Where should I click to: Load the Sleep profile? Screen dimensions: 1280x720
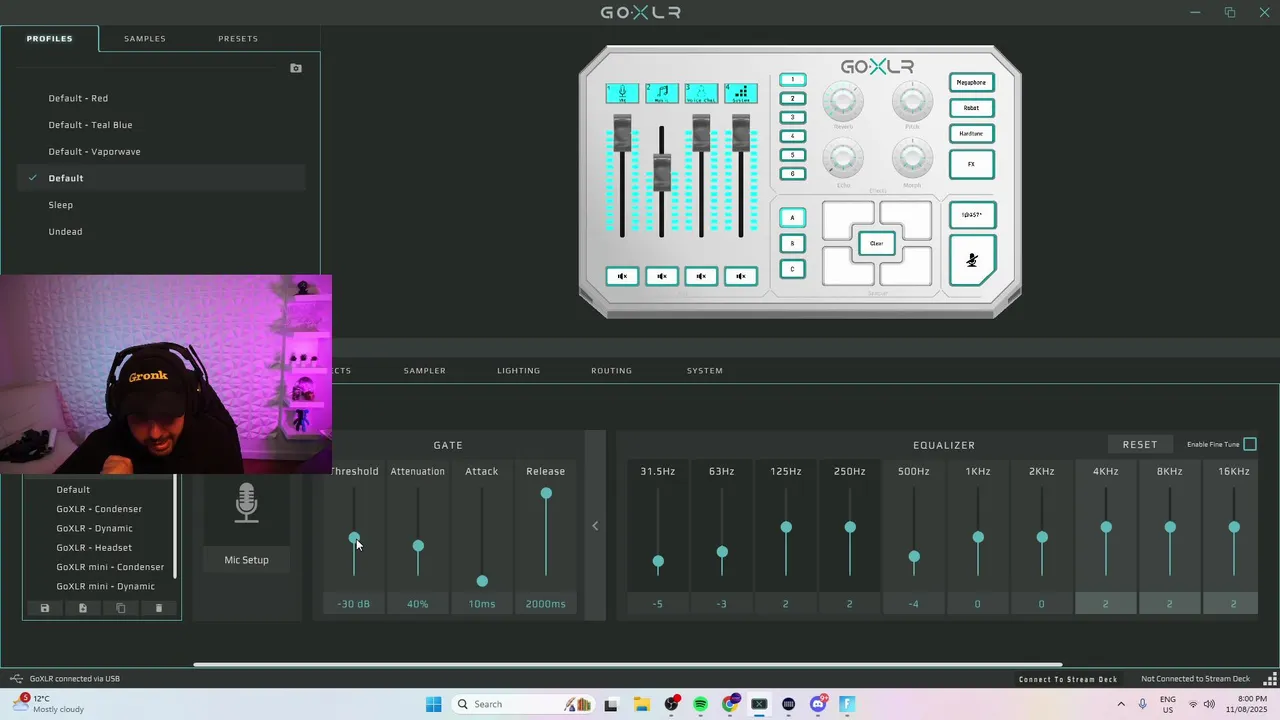point(161,205)
